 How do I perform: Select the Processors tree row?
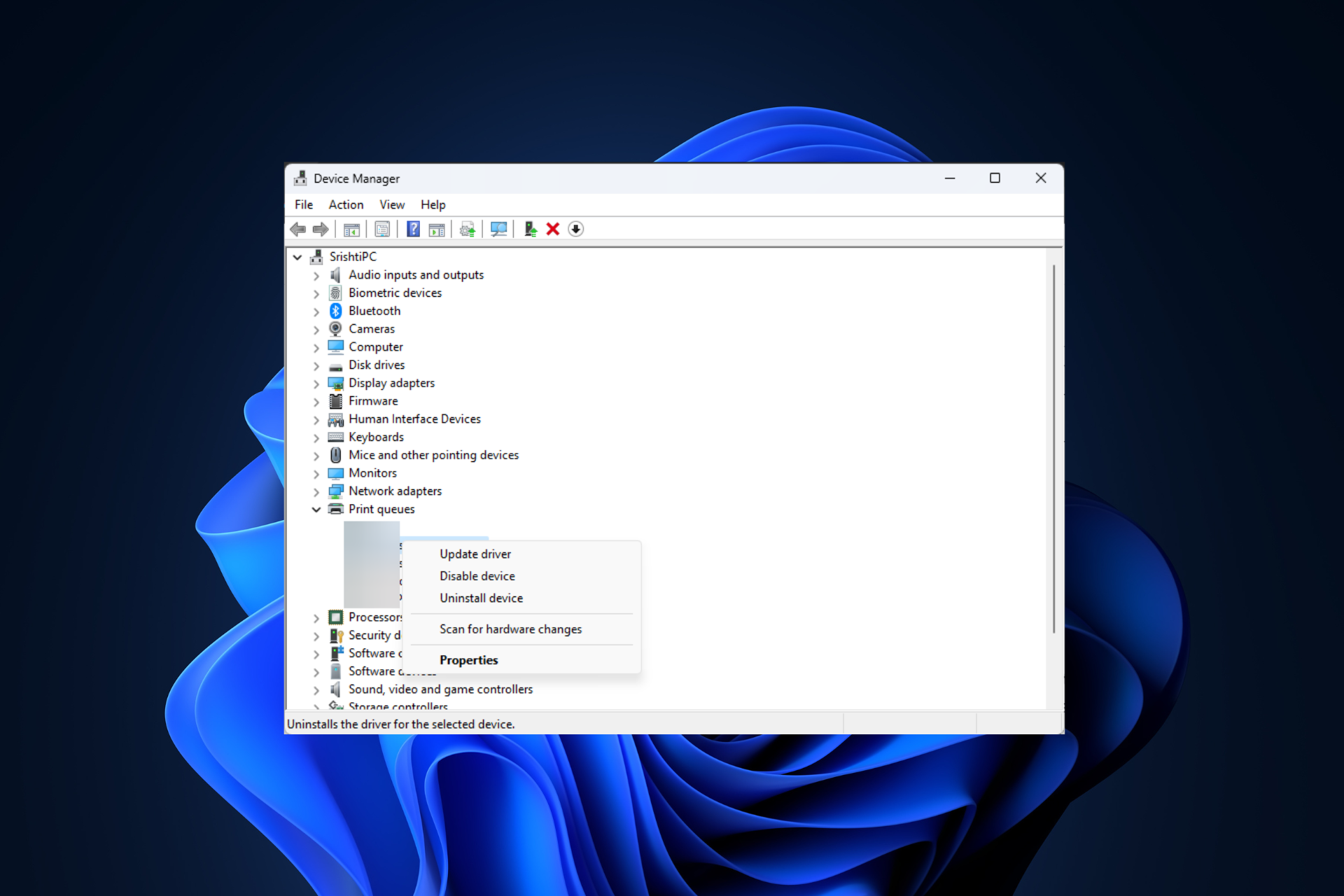(365, 617)
